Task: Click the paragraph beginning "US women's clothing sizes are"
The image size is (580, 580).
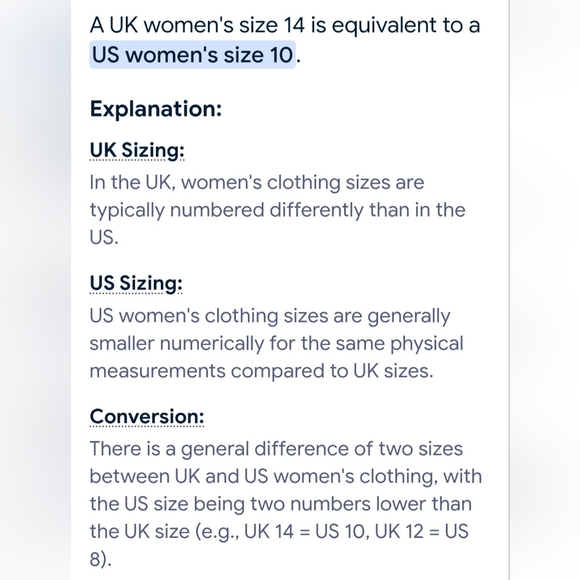Action: [x=276, y=343]
